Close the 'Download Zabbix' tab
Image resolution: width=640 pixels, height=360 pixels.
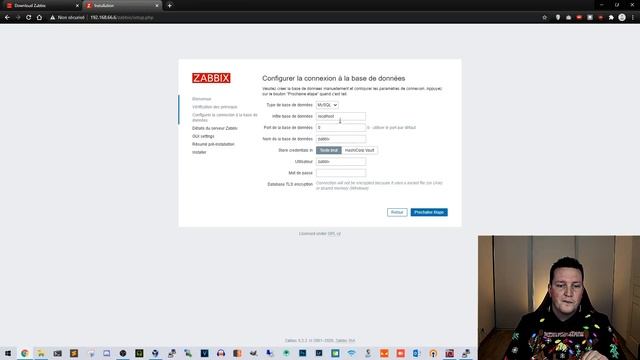click(x=77, y=6)
